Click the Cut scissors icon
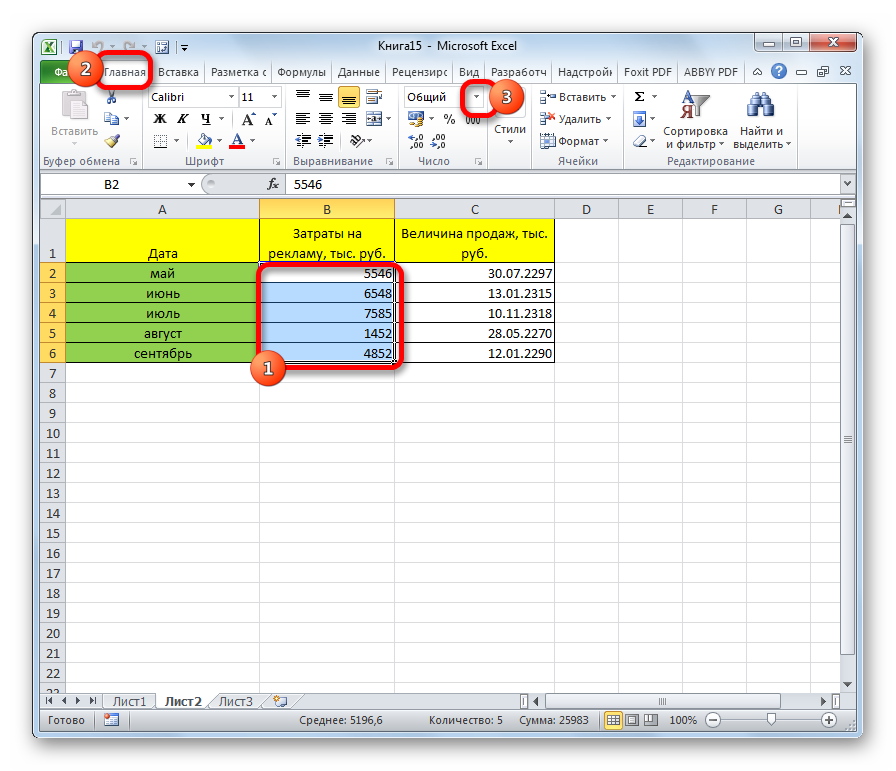This screenshot has height=771, width=896. pyautogui.click(x=112, y=97)
